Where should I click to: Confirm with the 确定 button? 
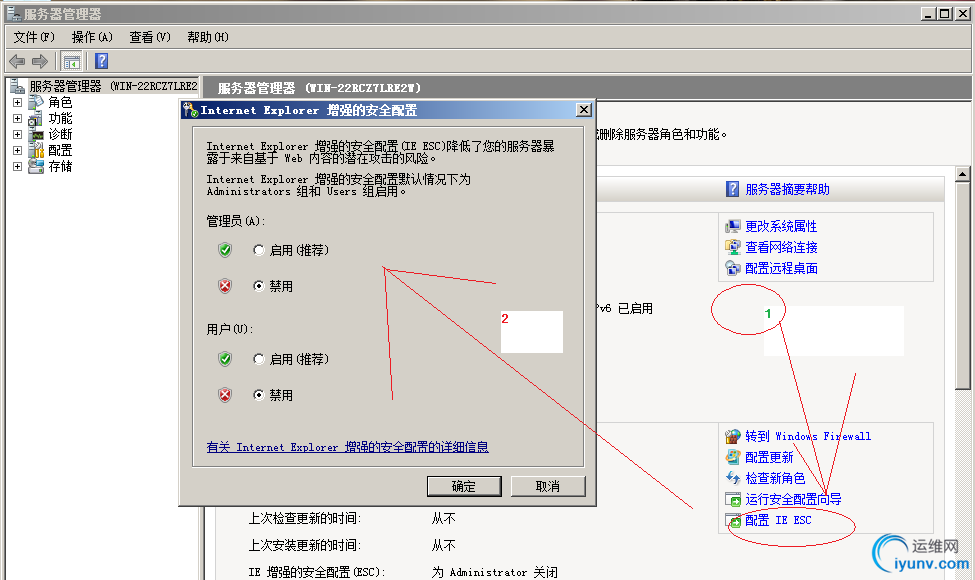point(464,486)
